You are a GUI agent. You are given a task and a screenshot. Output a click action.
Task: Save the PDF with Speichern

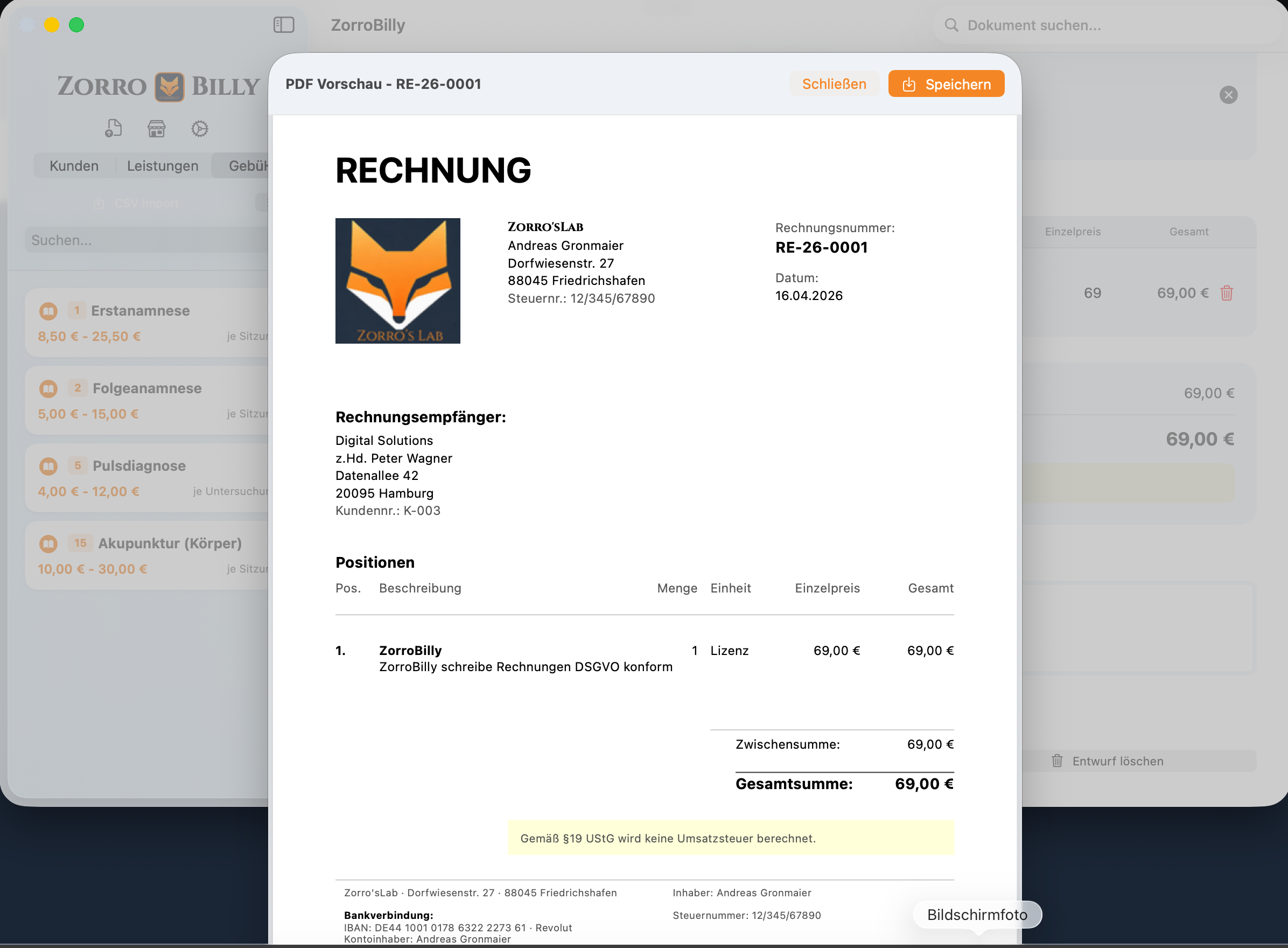(946, 84)
